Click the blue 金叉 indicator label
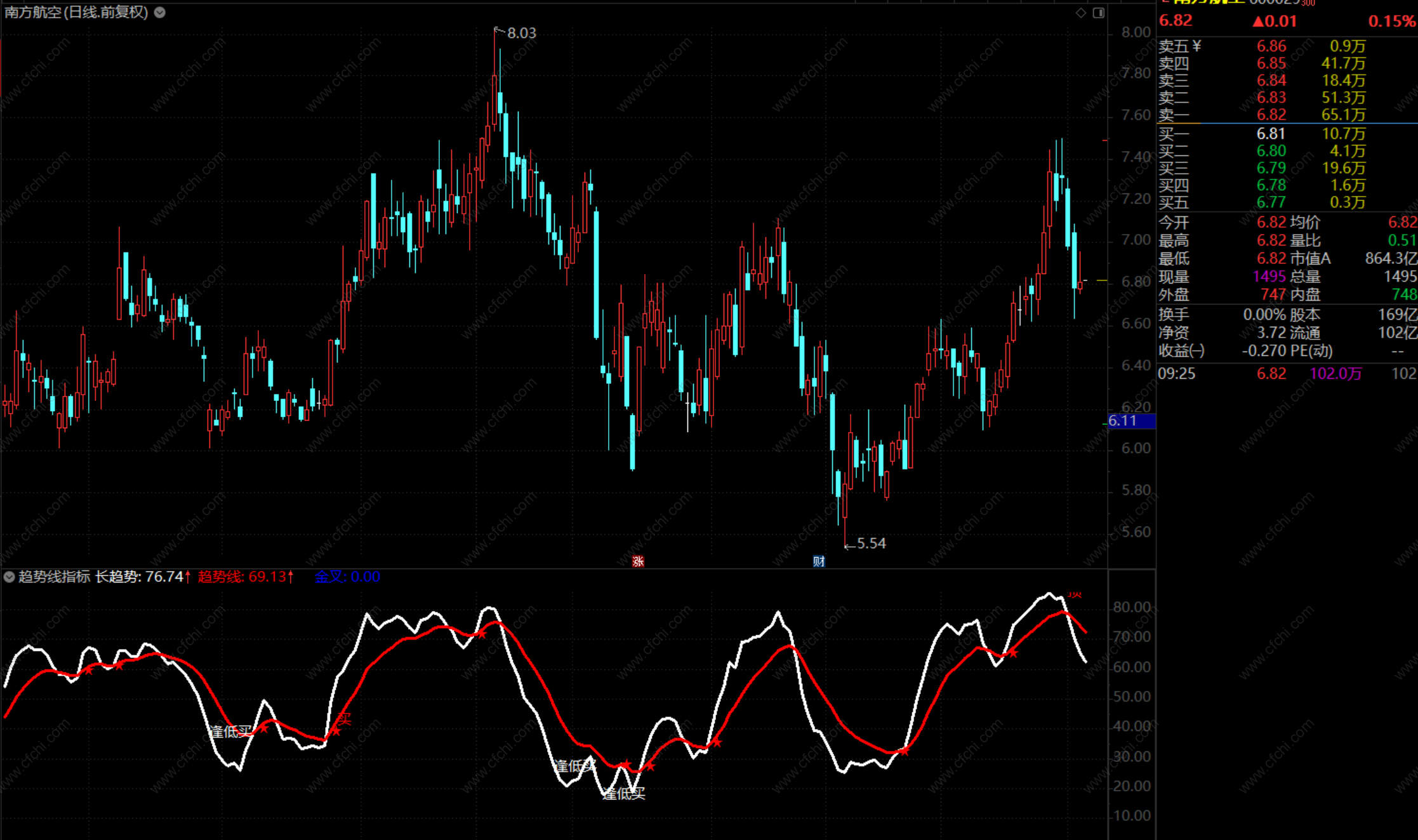 pyautogui.click(x=347, y=577)
